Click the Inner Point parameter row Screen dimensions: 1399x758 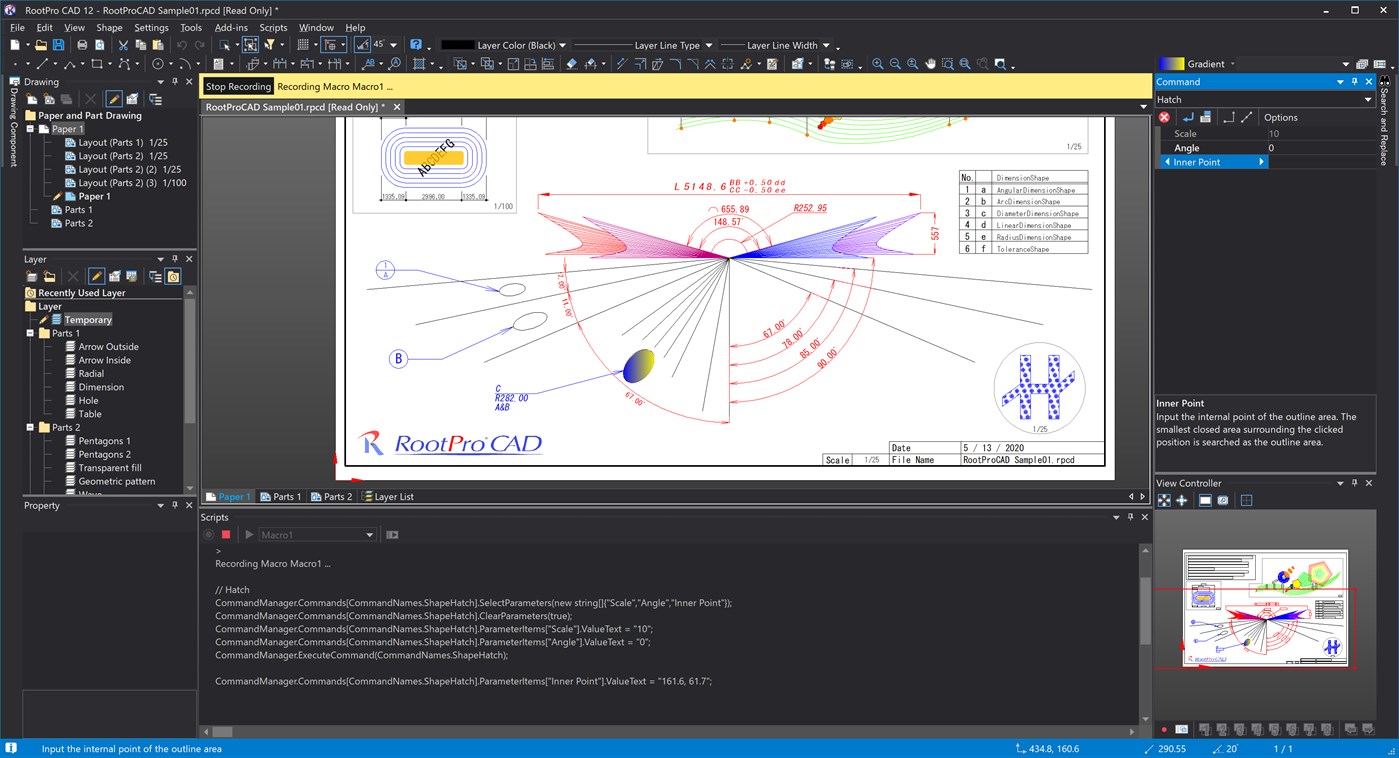click(x=1212, y=161)
